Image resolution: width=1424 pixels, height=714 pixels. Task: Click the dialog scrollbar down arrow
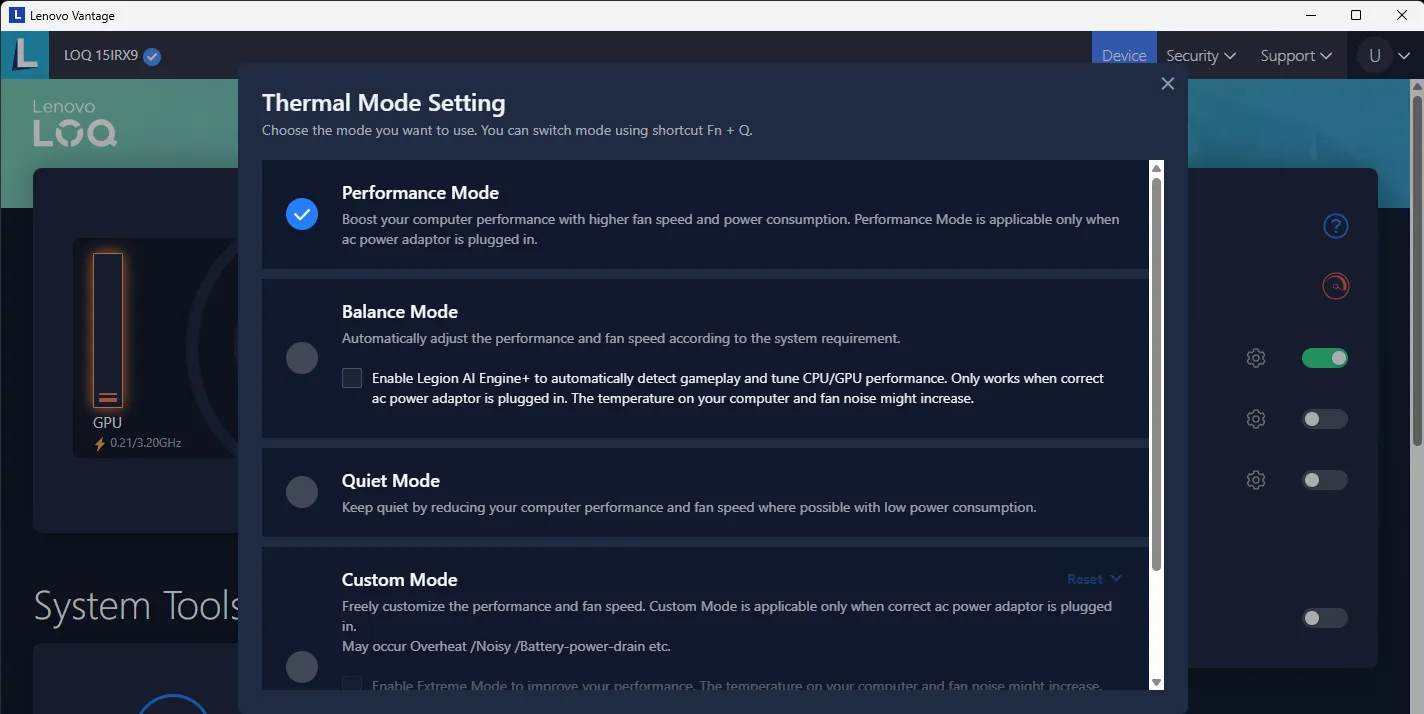1157,682
